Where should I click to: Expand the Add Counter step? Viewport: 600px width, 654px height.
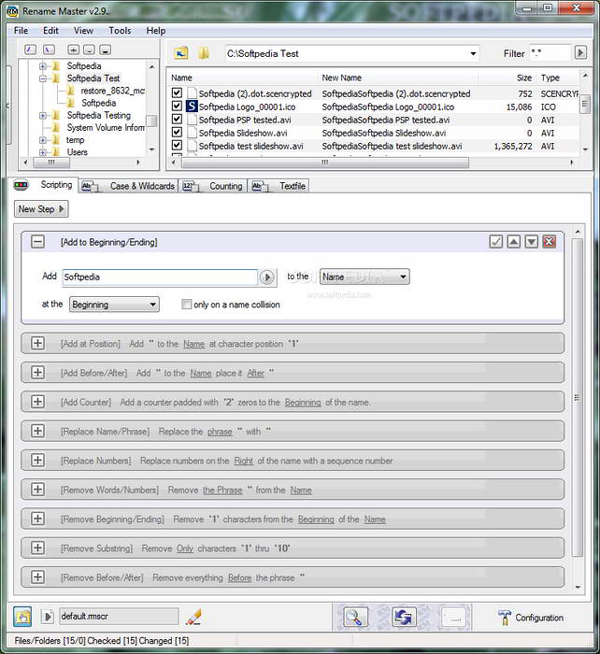coord(38,402)
